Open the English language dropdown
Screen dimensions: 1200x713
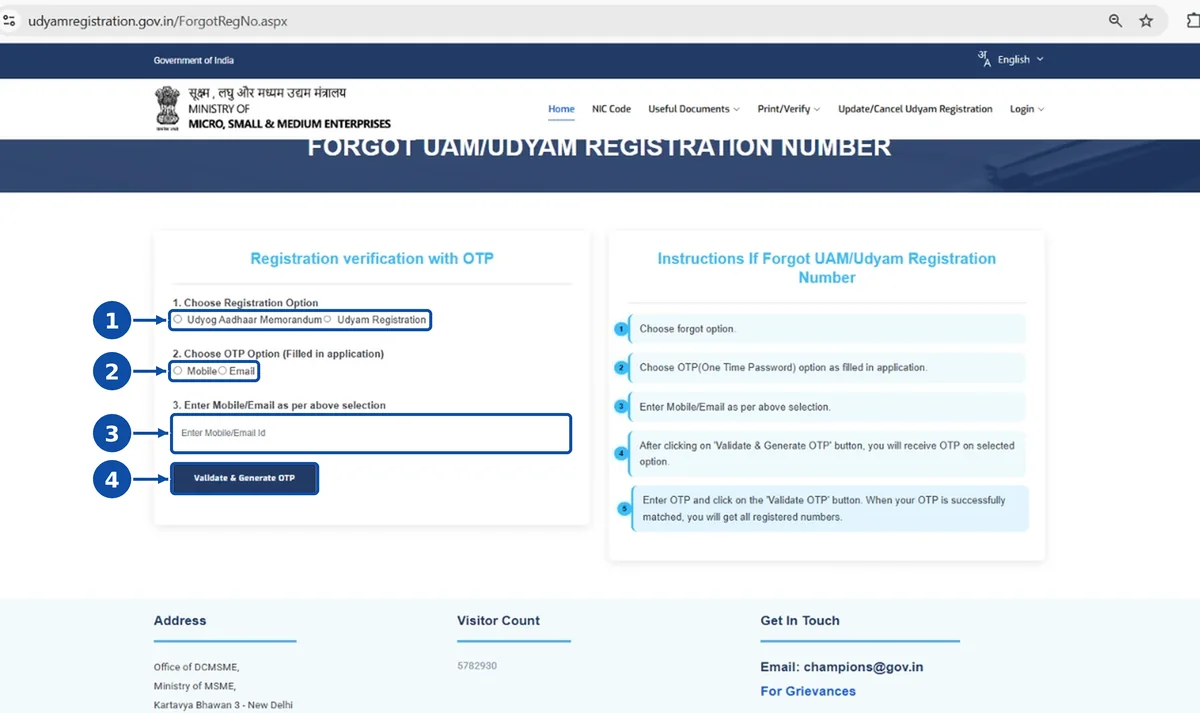click(1020, 60)
